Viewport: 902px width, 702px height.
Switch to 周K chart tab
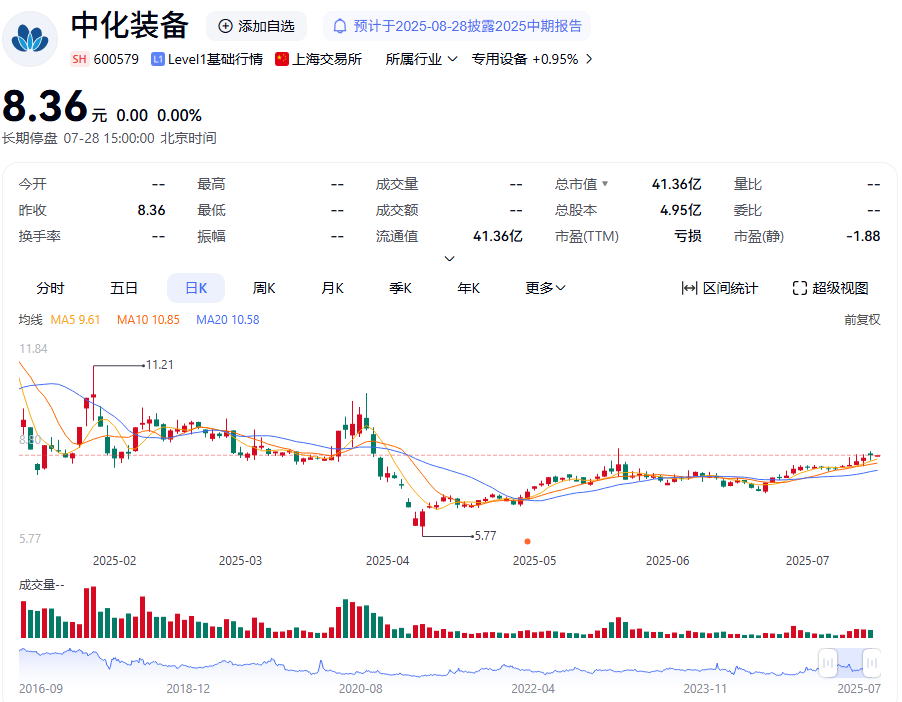264,288
